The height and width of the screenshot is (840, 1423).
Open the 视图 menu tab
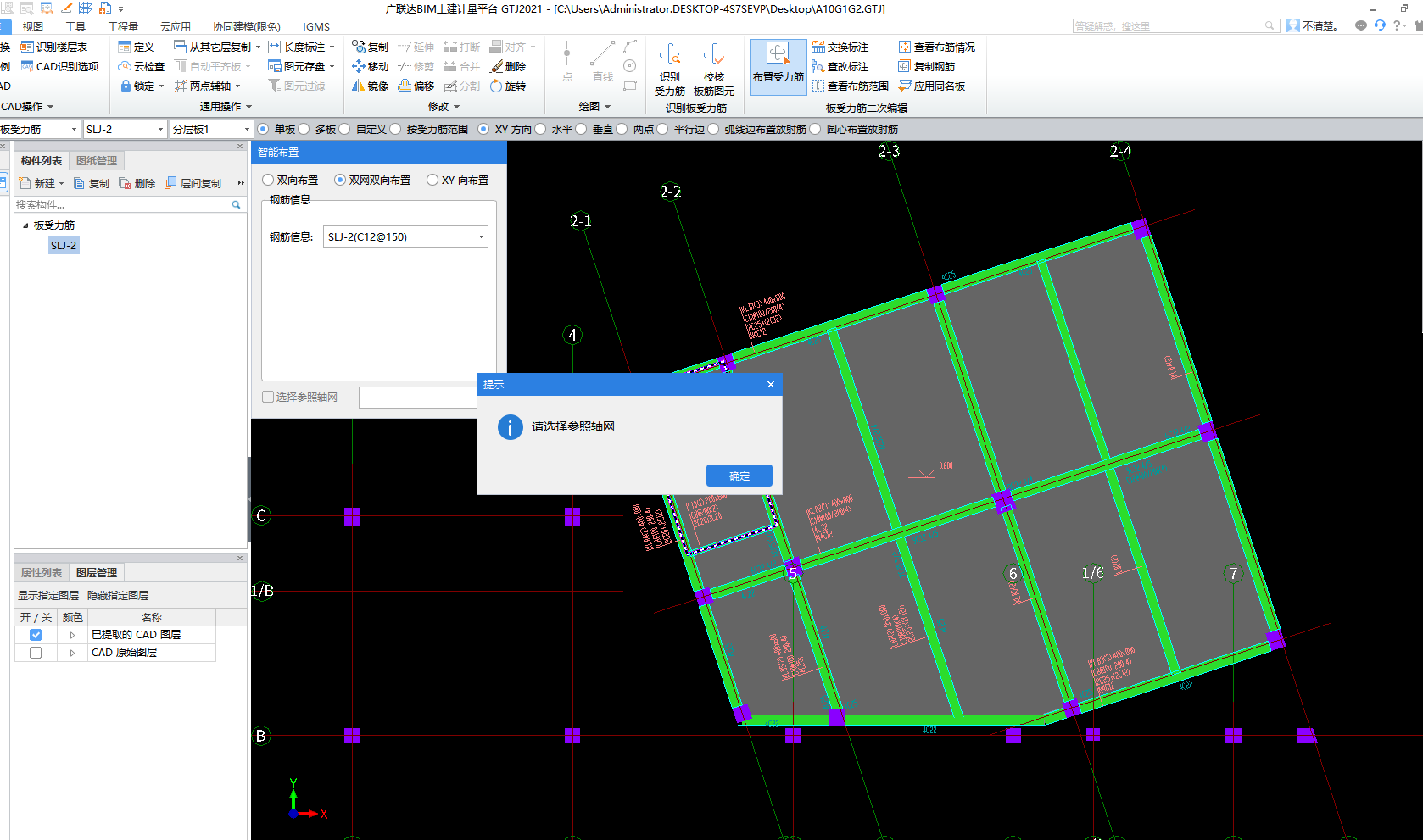33,26
